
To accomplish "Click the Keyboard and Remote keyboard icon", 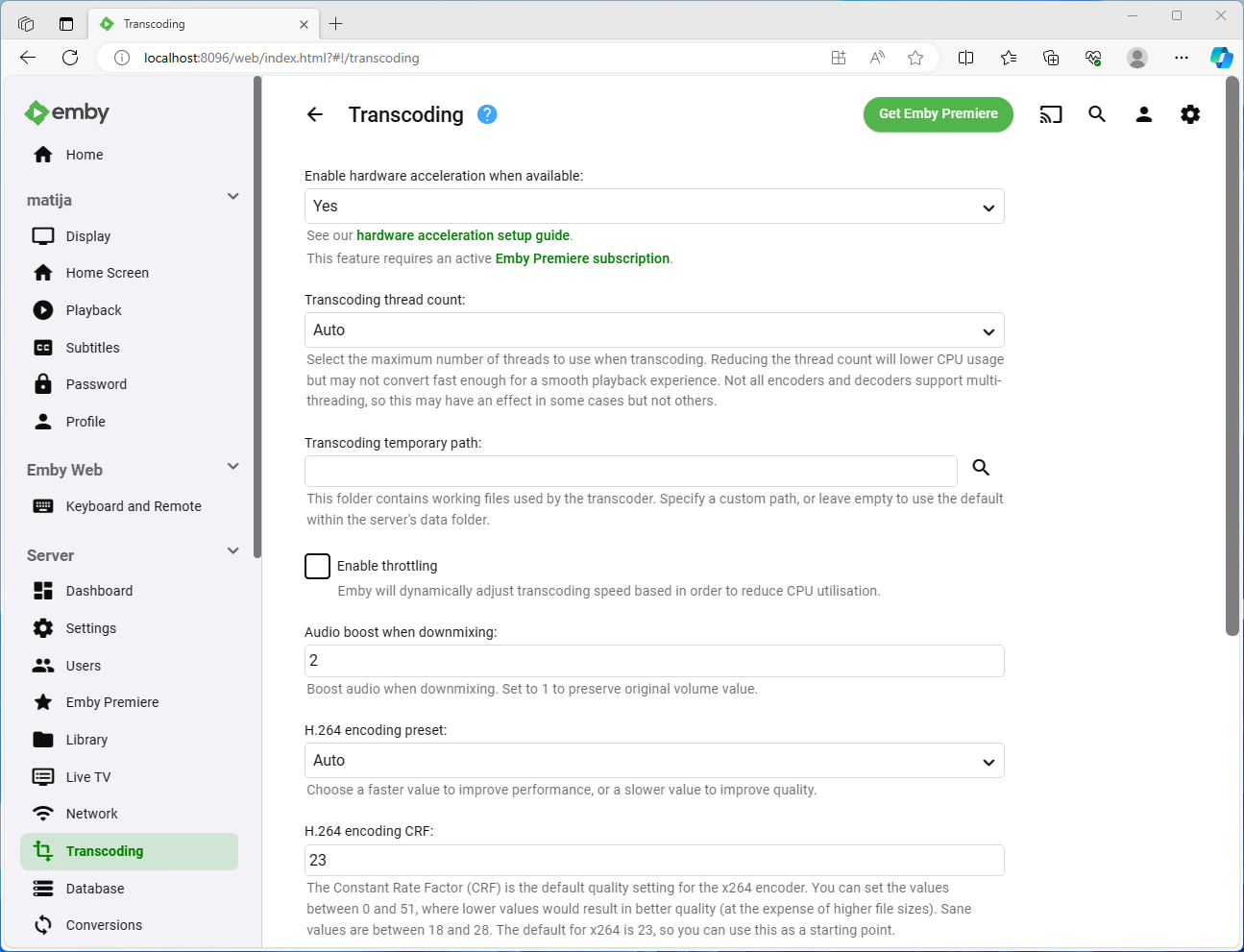I will coord(43,506).
